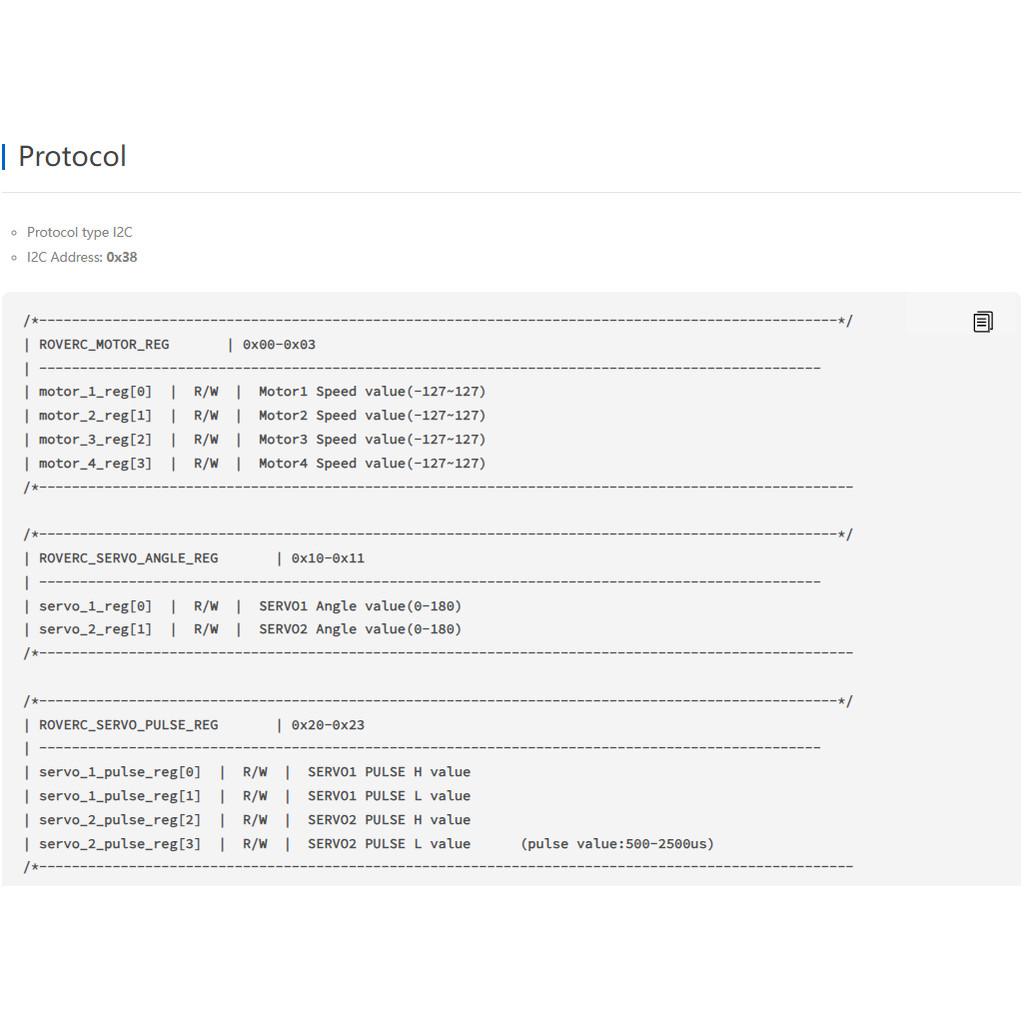Click the servo_1_pulse_reg[0] line
The width and height of the screenshot is (1024, 1024).
[120, 772]
